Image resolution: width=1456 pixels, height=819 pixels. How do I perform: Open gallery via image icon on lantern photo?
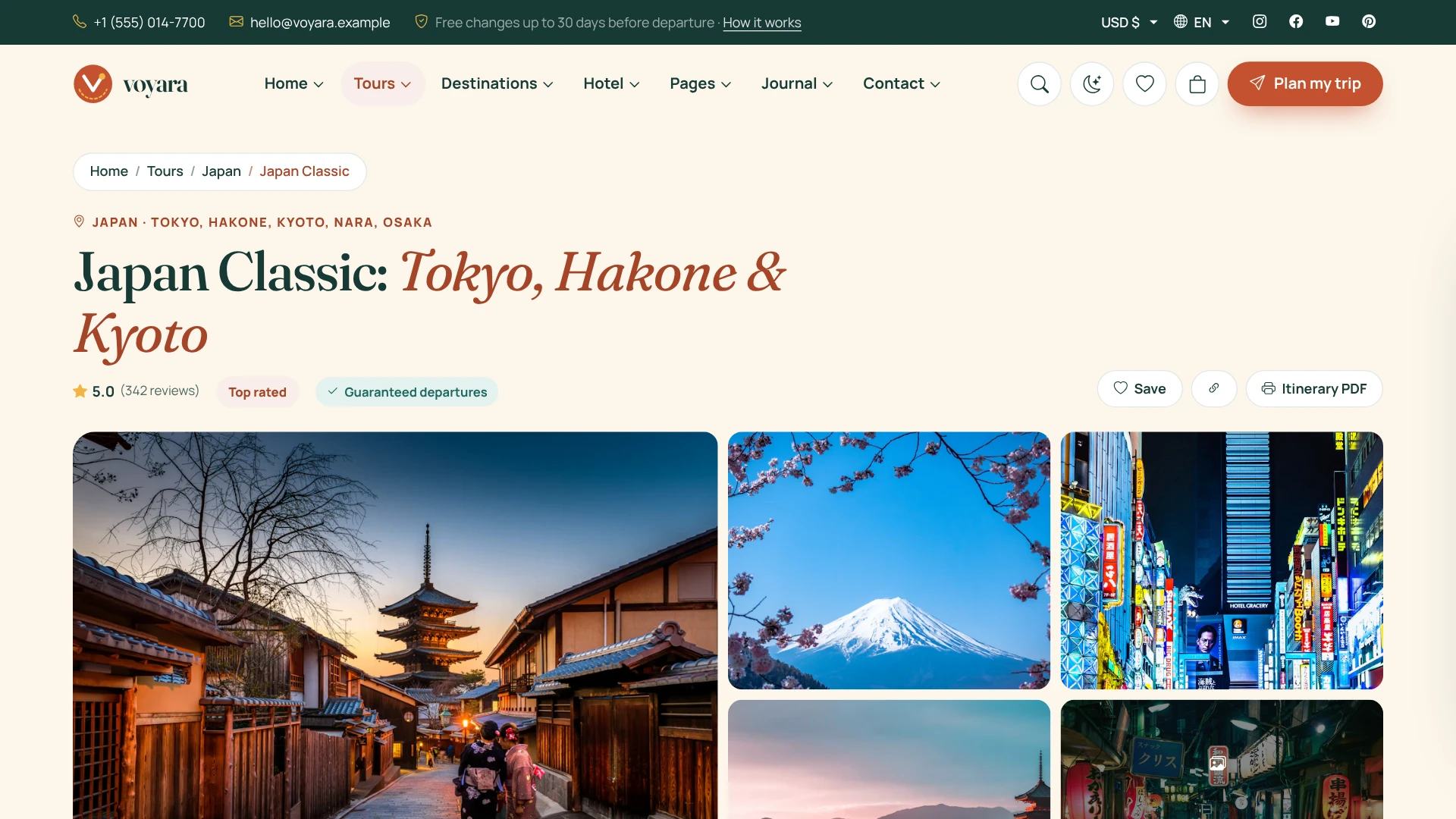(1218, 764)
